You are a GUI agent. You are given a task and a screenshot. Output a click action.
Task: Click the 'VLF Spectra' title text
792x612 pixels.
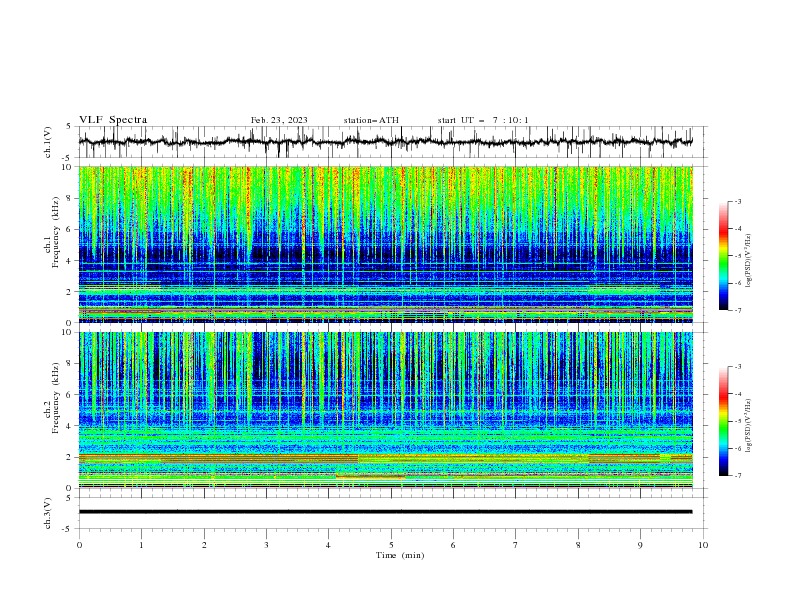113,120
